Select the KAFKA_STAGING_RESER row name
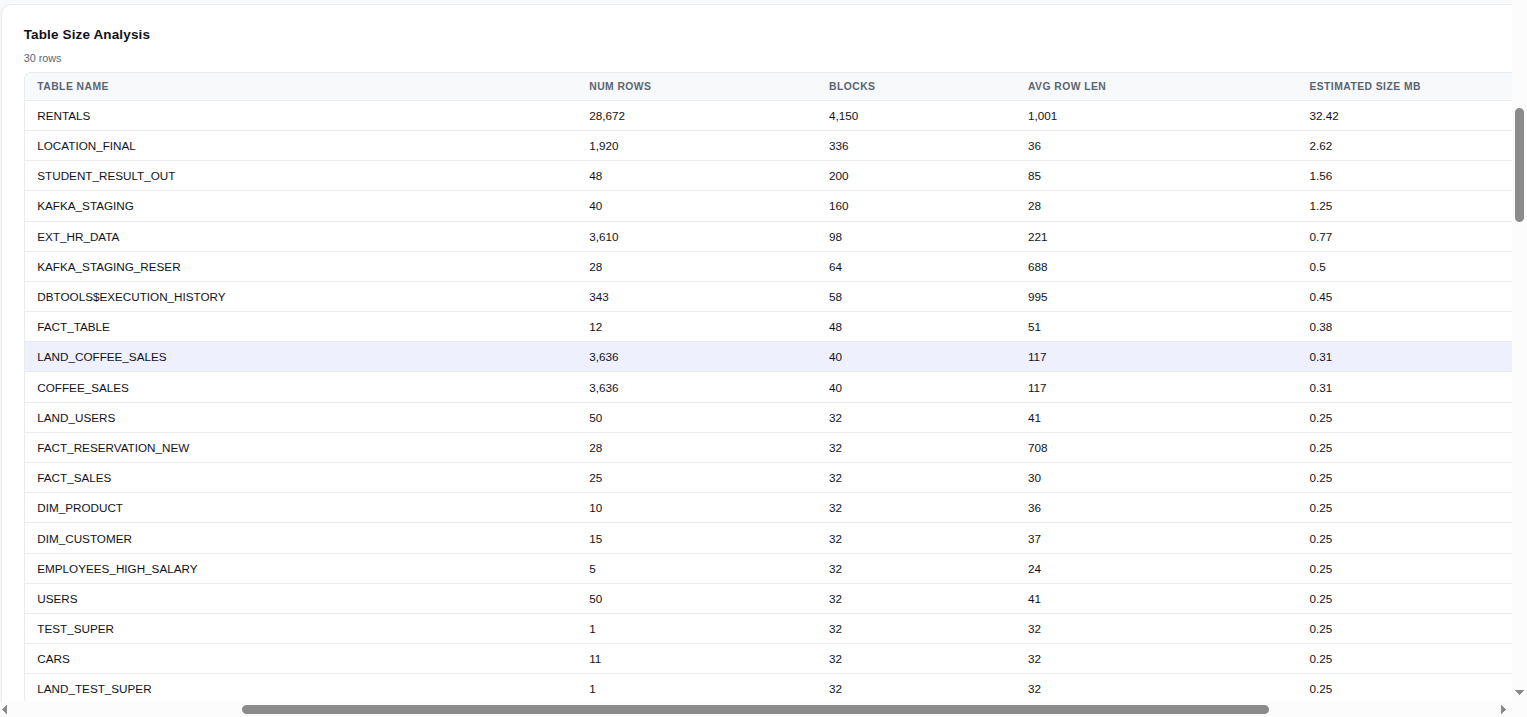The width and height of the screenshot is (1527, 717). point(109,267)
